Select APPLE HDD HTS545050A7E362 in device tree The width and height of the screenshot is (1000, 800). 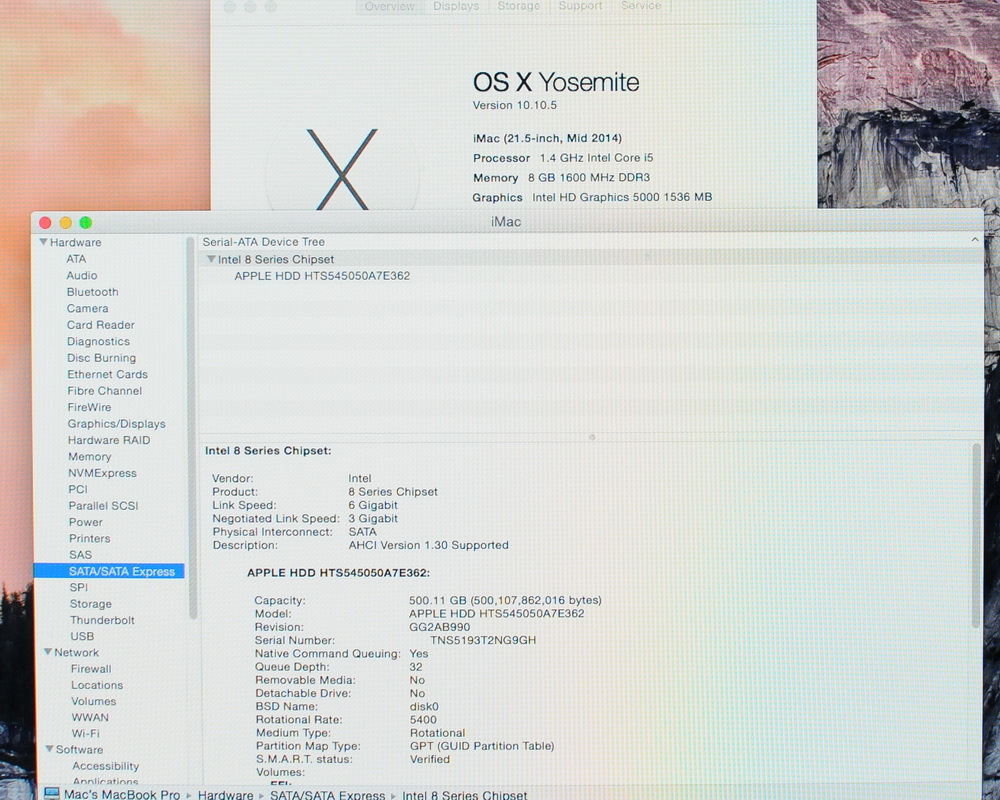click(322, 276)
